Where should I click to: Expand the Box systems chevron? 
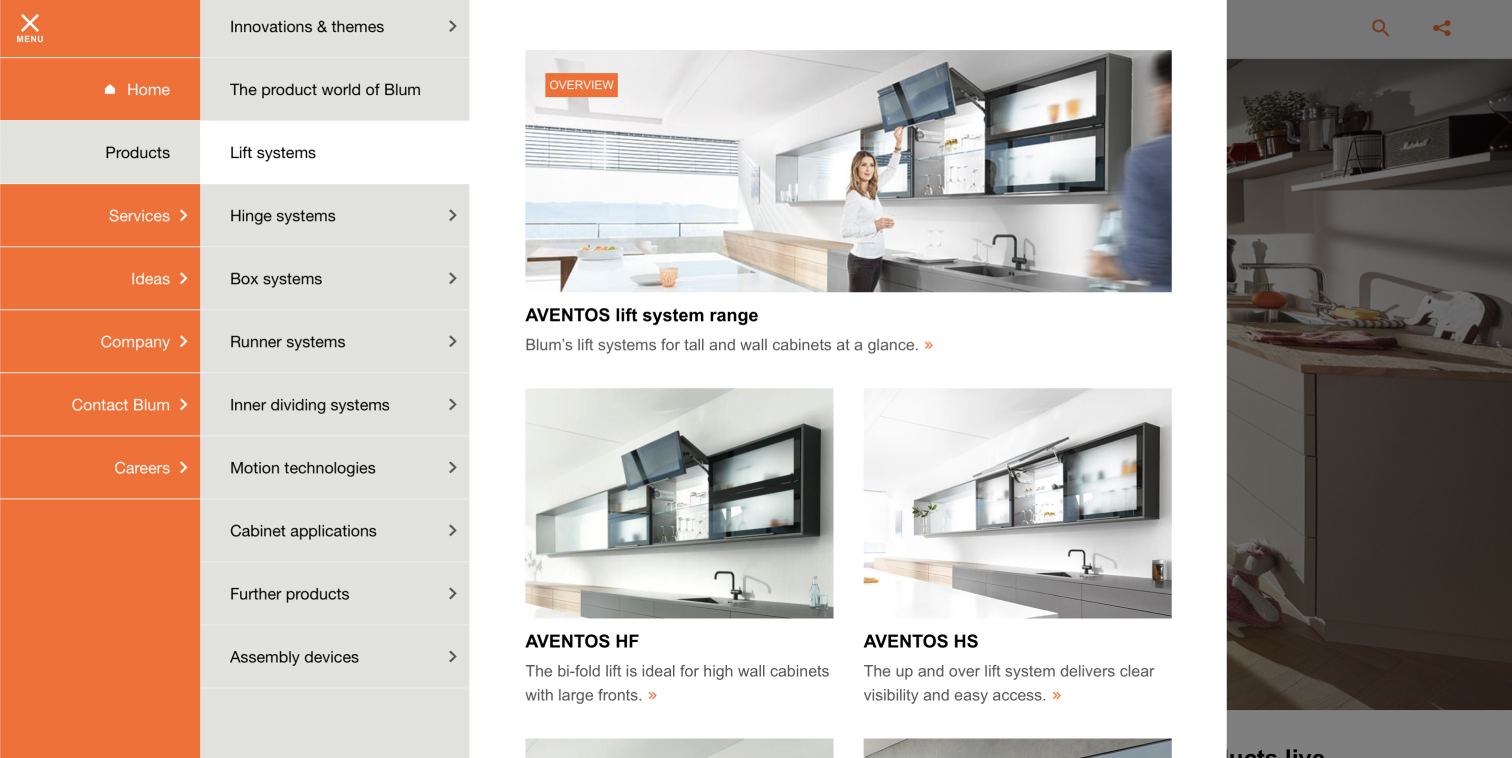click(452, 278)
